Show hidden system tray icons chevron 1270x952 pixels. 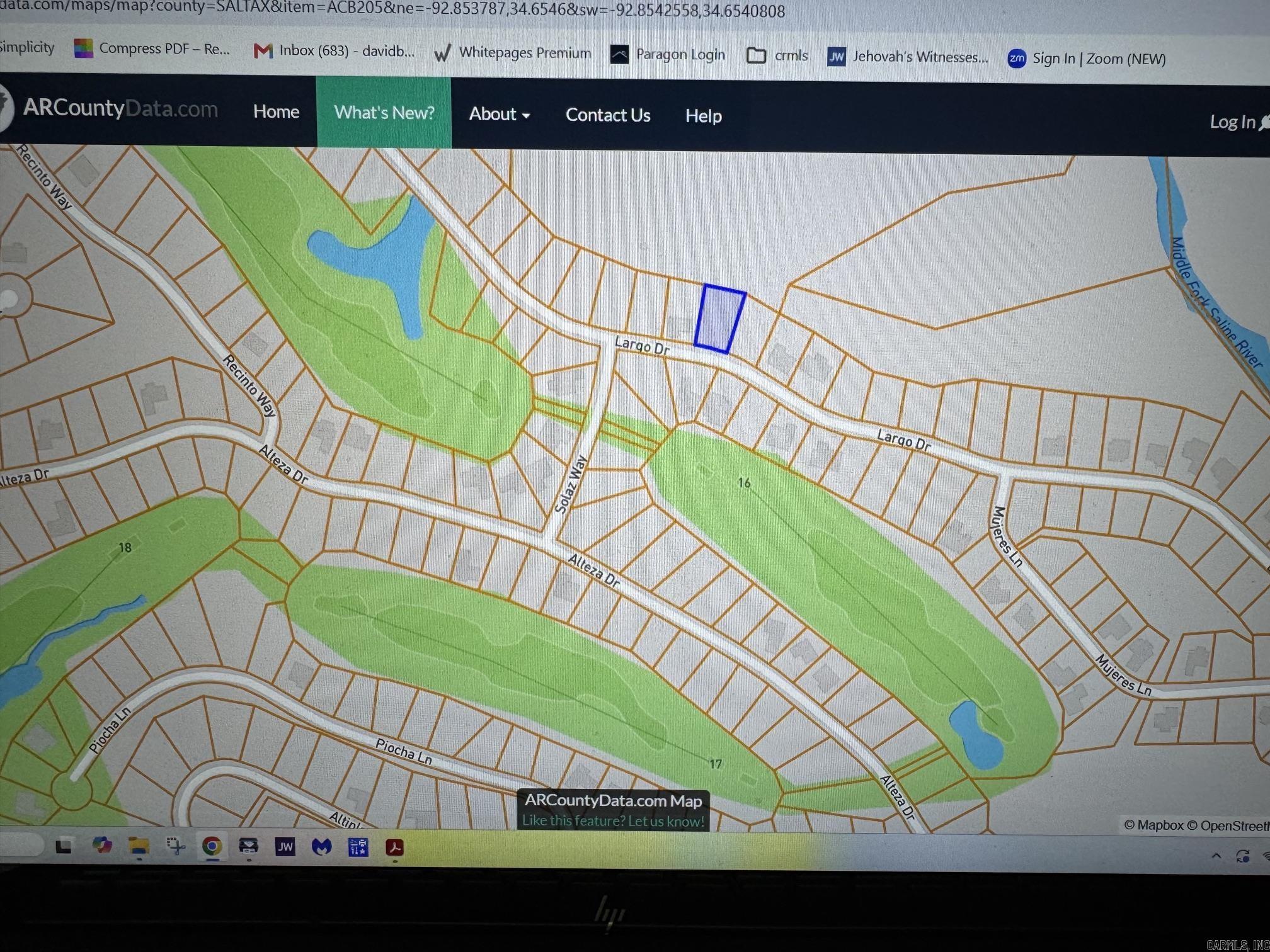[x=1216, y=856]
